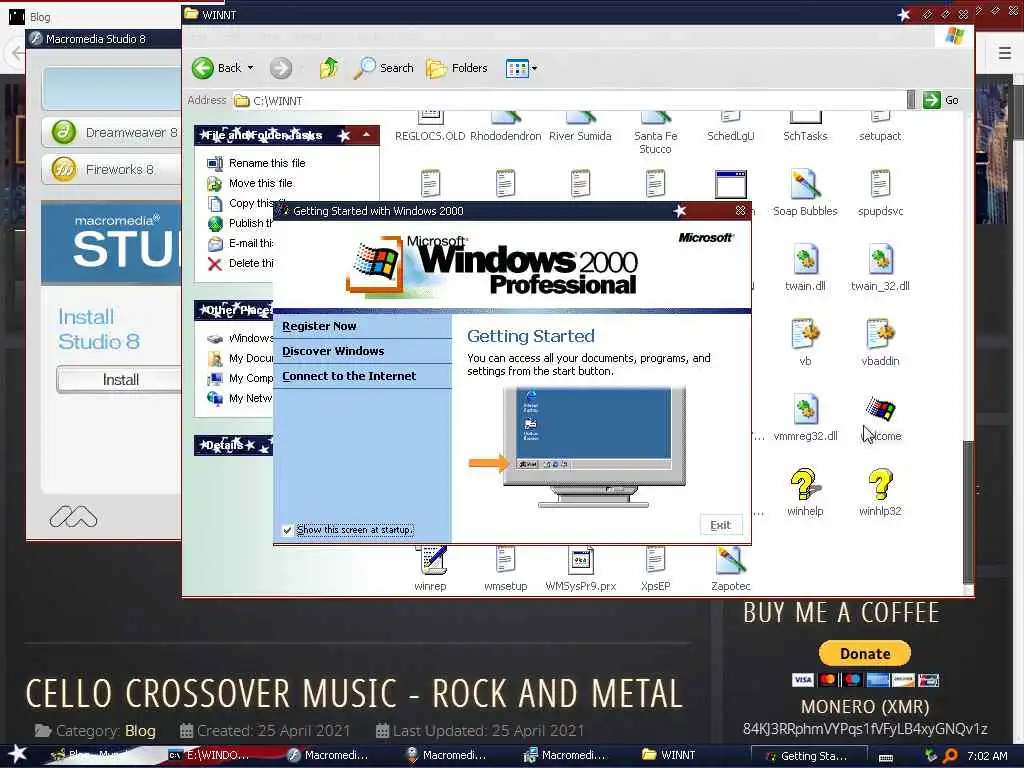Switch to Getting Sta... taskbar button
The width and height of the screenshot is (1024, 768).
point(808,756)
